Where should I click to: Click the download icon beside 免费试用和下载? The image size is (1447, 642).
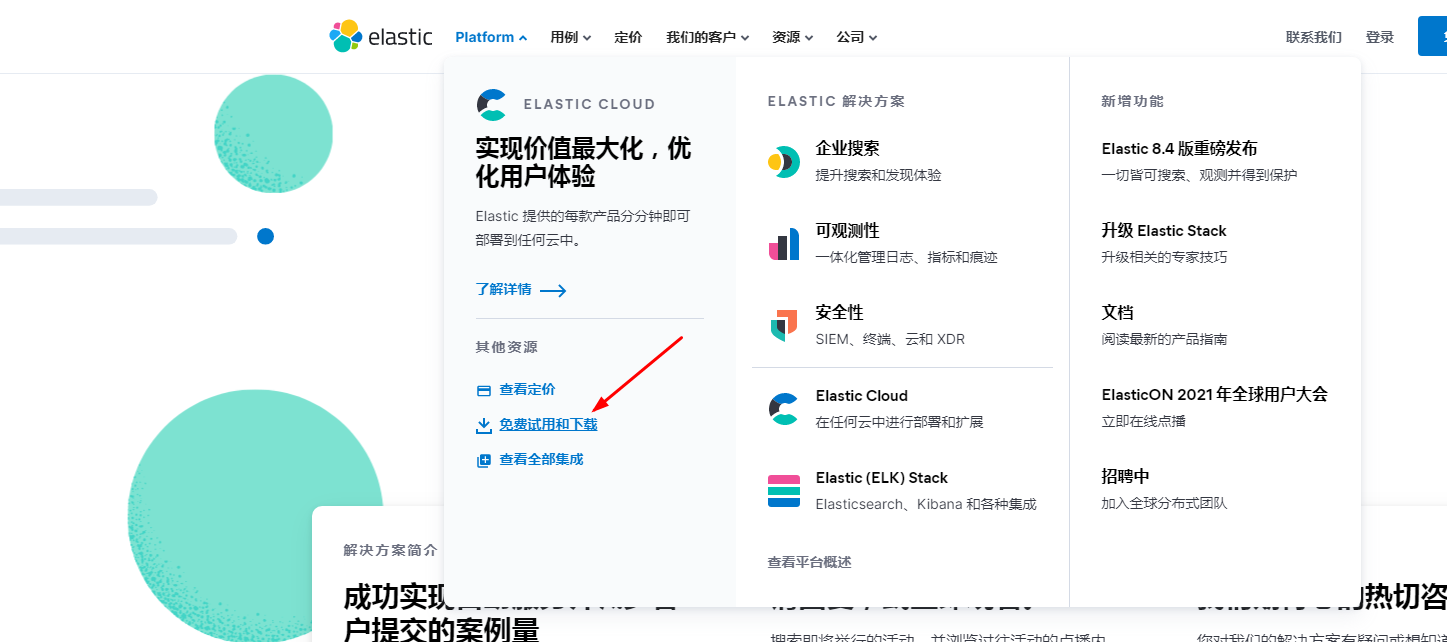pos(484,425)
